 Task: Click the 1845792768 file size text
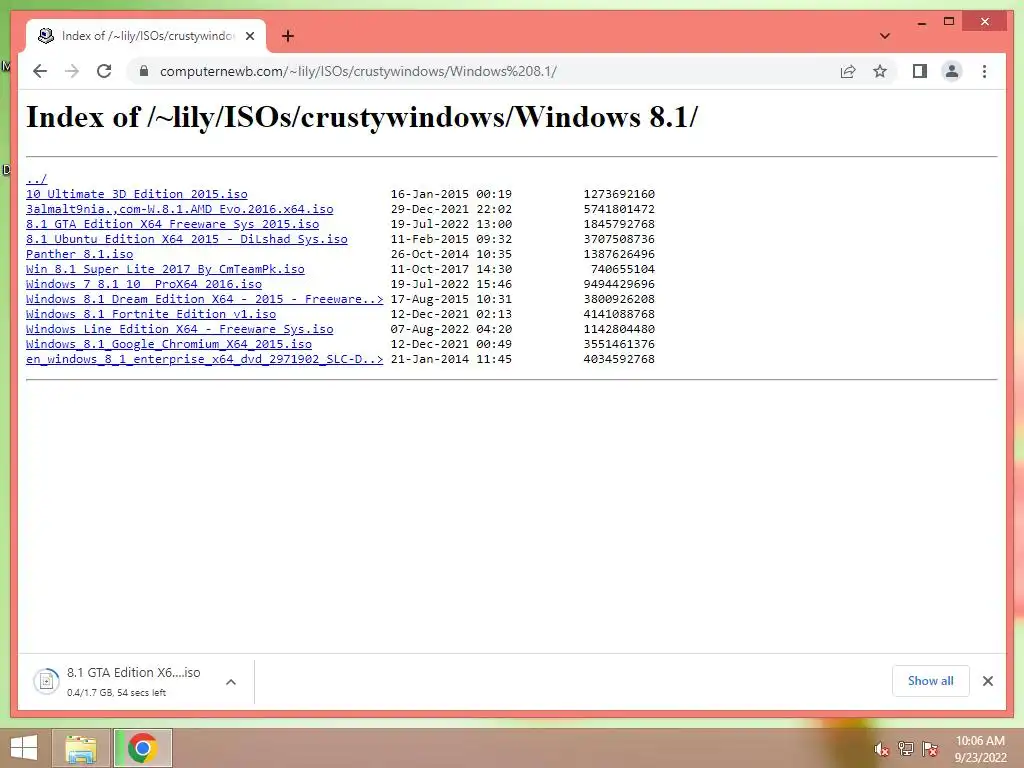(x=619, y=224)
